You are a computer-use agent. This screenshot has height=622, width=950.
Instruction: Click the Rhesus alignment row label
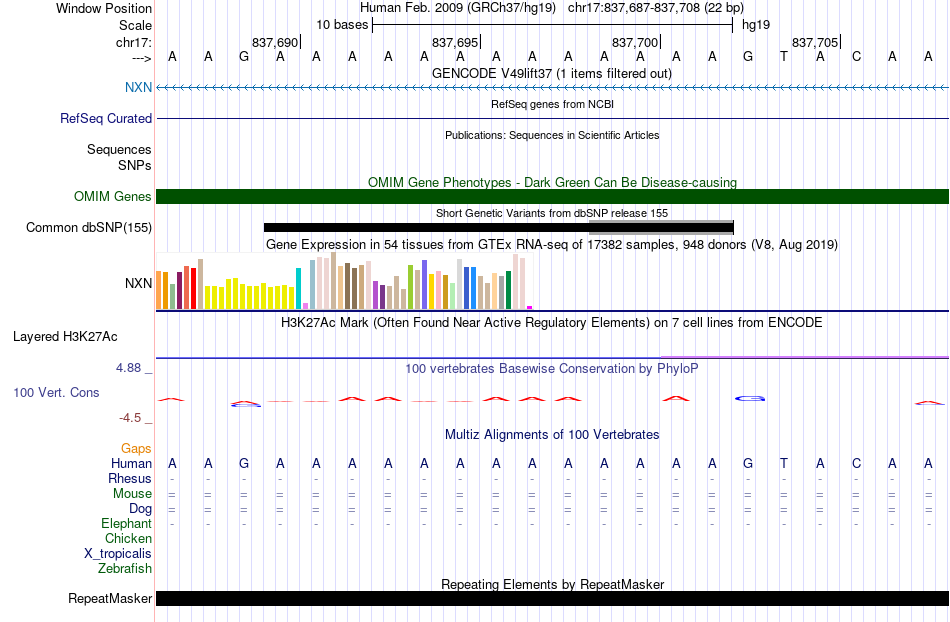(x=130, y=478)
